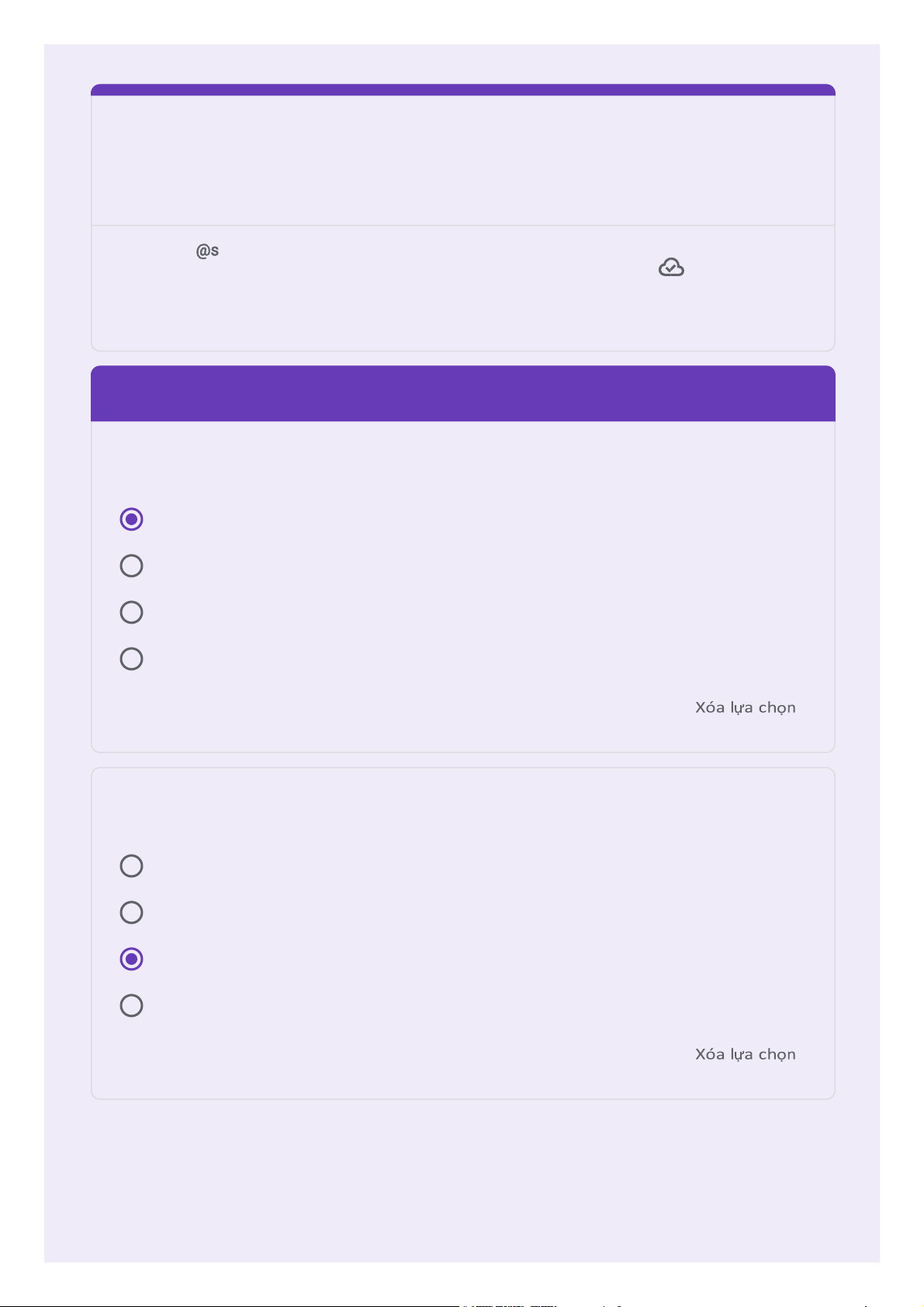Click "Xóa lựa chọn" in the first question

[745, 707]
